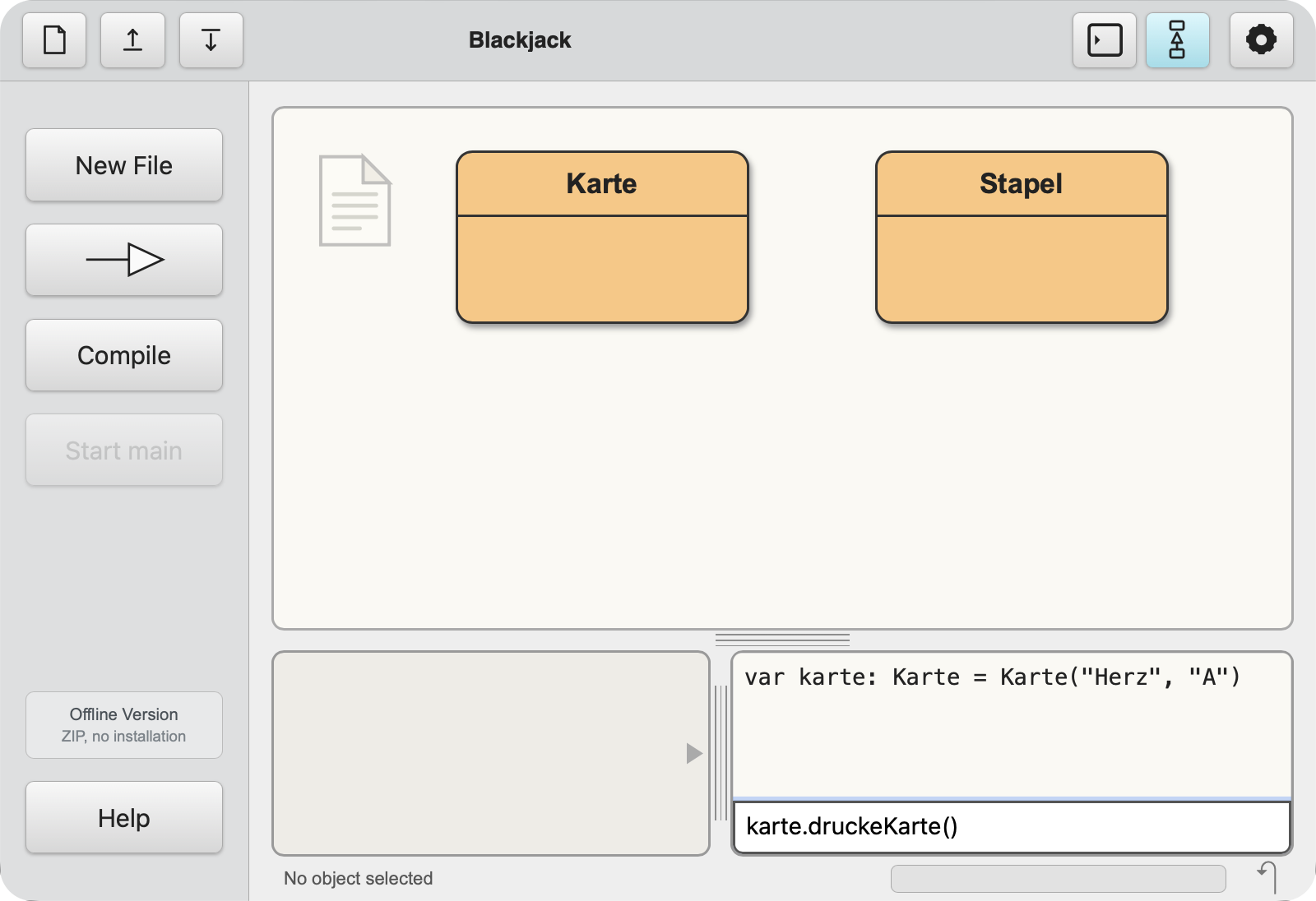Click the upload arrow icon
1316x901 pixels.
(x=132, y=40)
